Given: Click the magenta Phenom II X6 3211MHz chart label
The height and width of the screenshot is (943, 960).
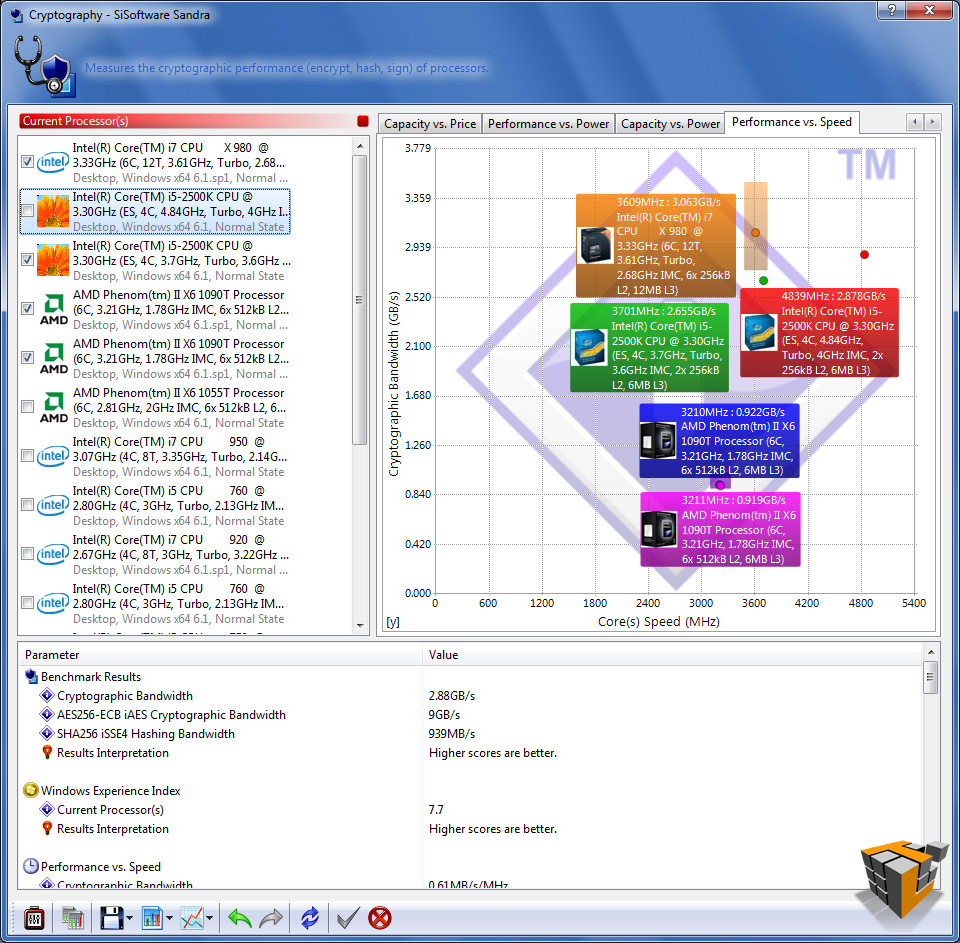Looking at the screenshot, I should pos(721,530).
